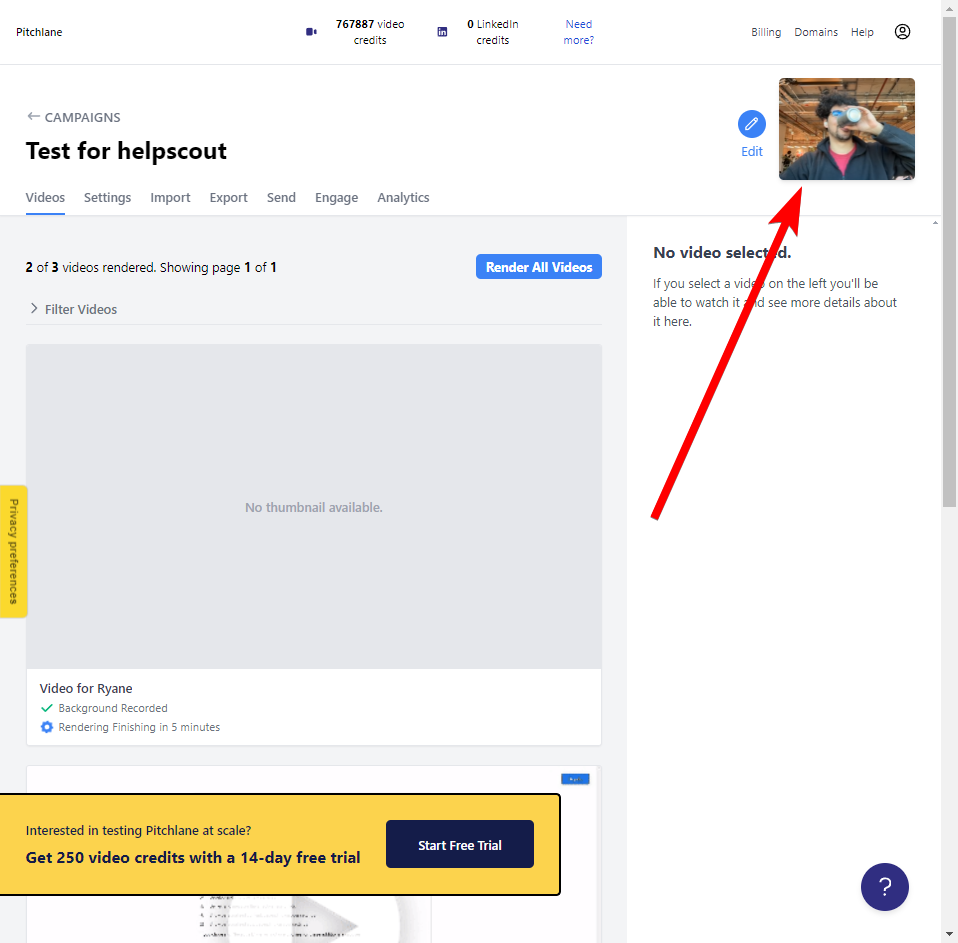Click the Edit label under the pencil

click(751, 152)
